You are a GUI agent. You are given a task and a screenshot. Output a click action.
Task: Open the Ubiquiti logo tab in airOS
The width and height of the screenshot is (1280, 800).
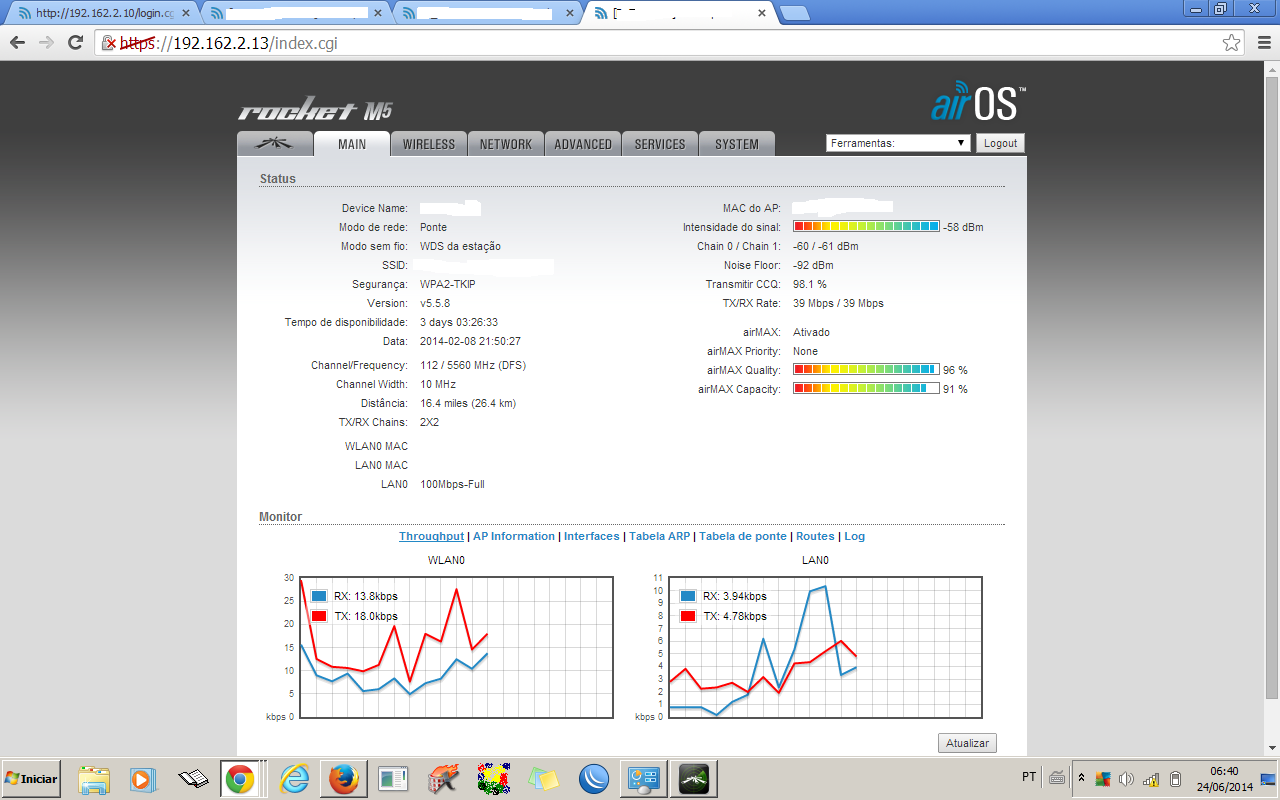tap(275, 144)
